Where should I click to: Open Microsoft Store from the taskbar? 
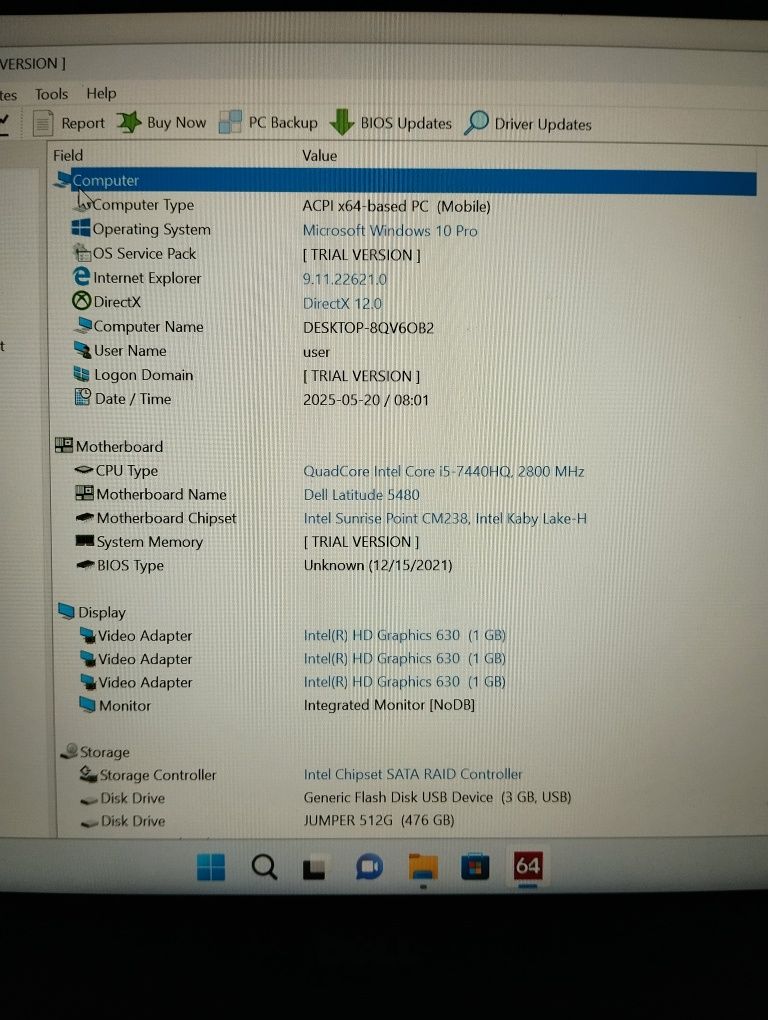click(x=475, y=867)
